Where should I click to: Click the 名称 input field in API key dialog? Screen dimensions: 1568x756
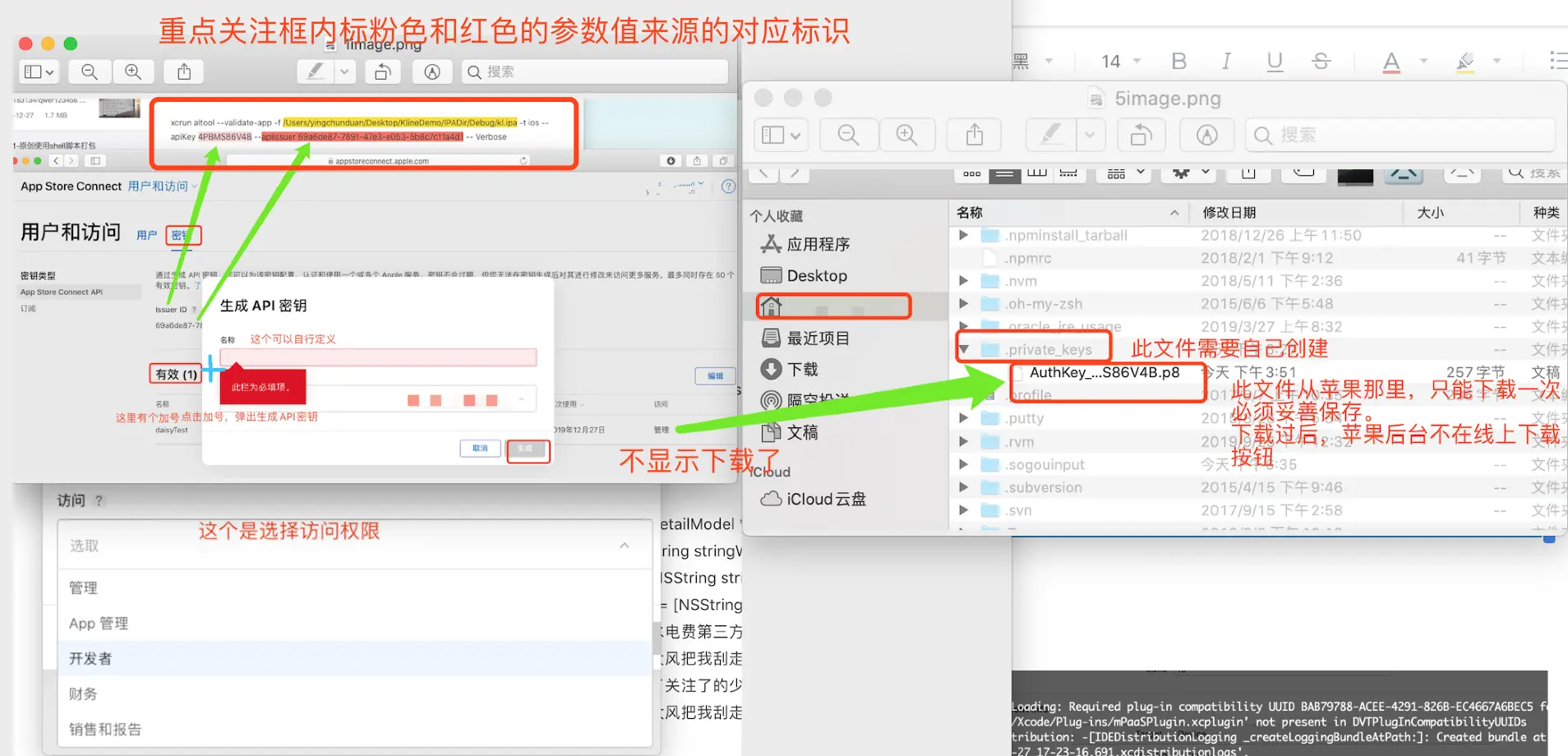[378, 357]
